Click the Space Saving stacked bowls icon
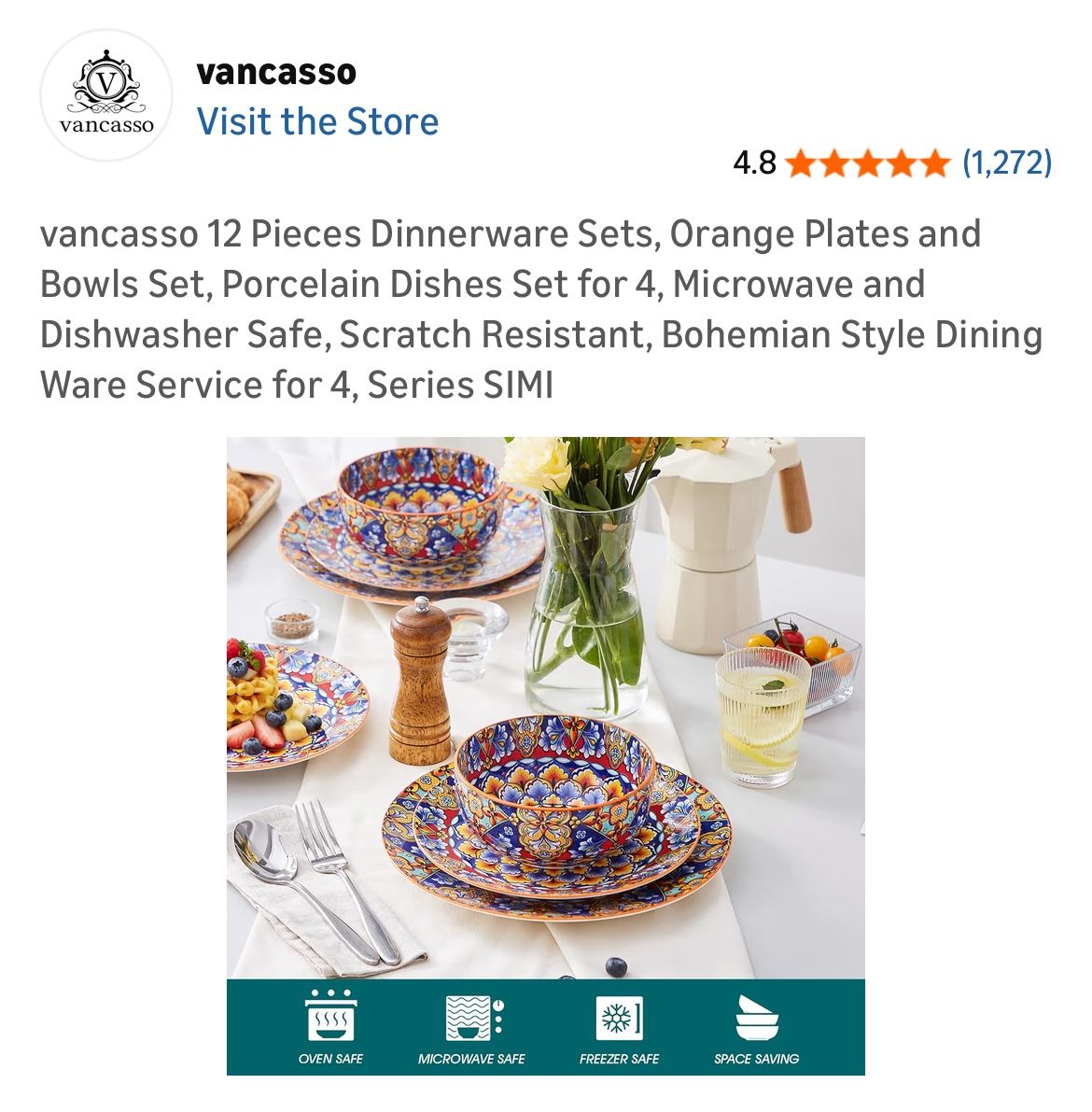The width and height of the screenshot is (1092, 1112). click(757, 1018)
